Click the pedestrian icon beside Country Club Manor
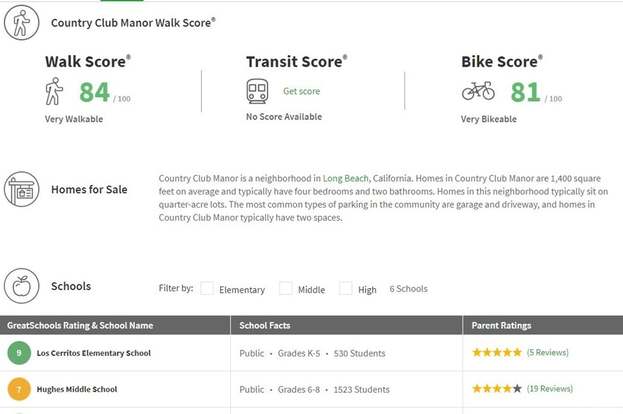The height and width of the screenshot is (414, 623). 21,23
